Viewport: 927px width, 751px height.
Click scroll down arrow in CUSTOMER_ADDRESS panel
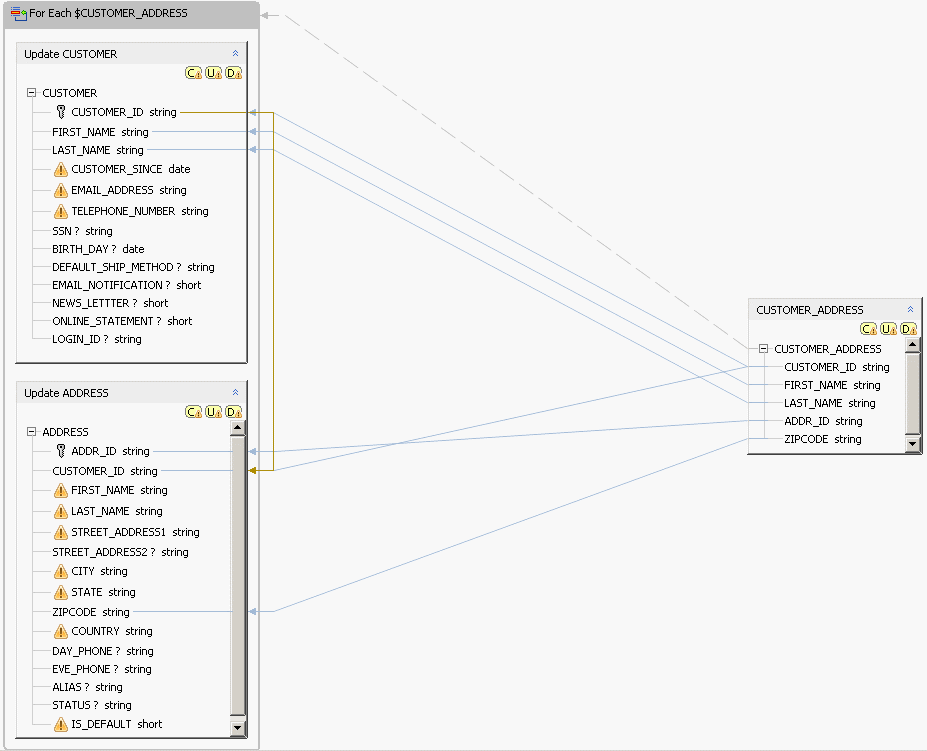pyautogui.click(x=912, y=444)
